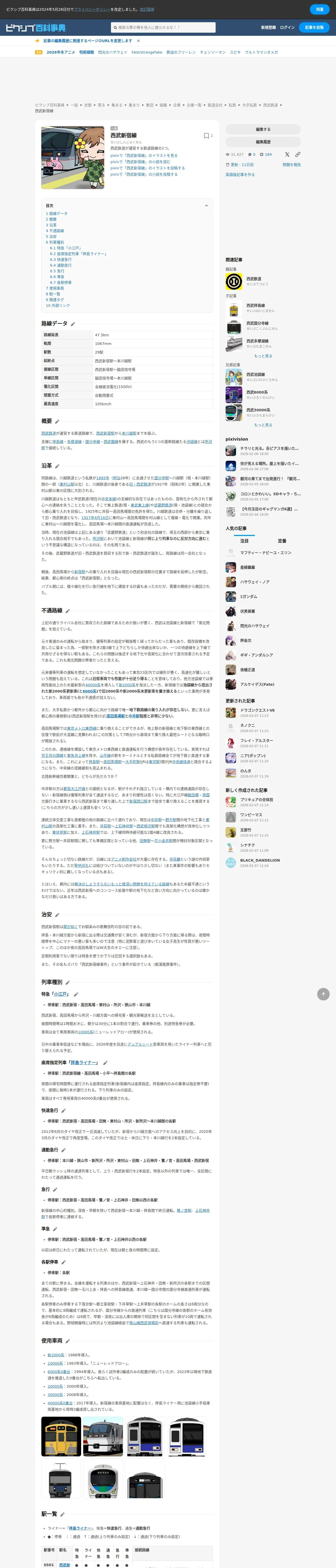The image size is (336, 1568).
Task: Open popular article マフティー・ナビーユ・エリン
Action: (266, 553)
